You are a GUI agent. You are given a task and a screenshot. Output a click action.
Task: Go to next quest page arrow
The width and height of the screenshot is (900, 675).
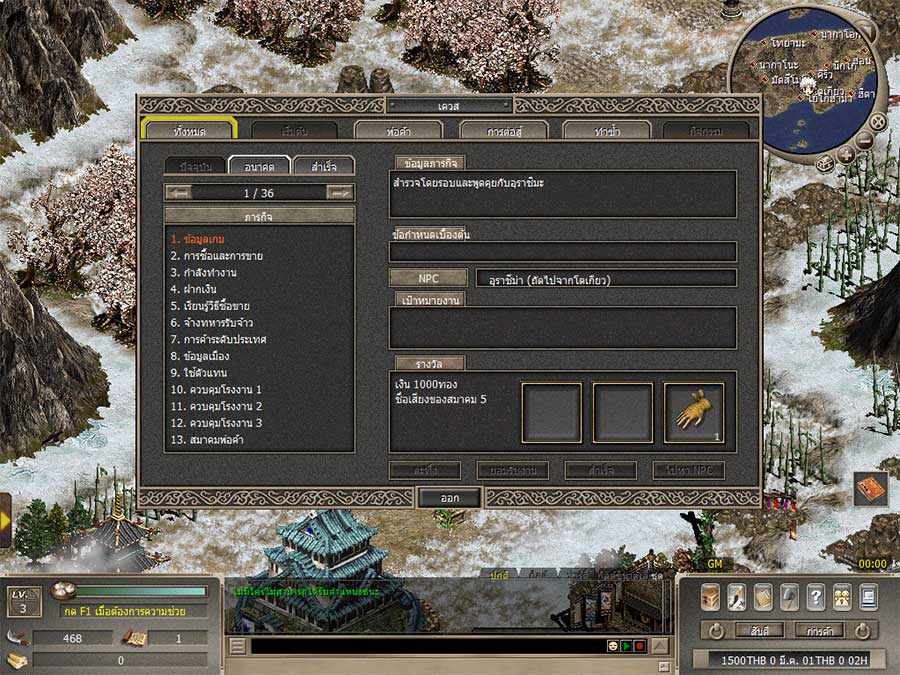pos(341,192)
